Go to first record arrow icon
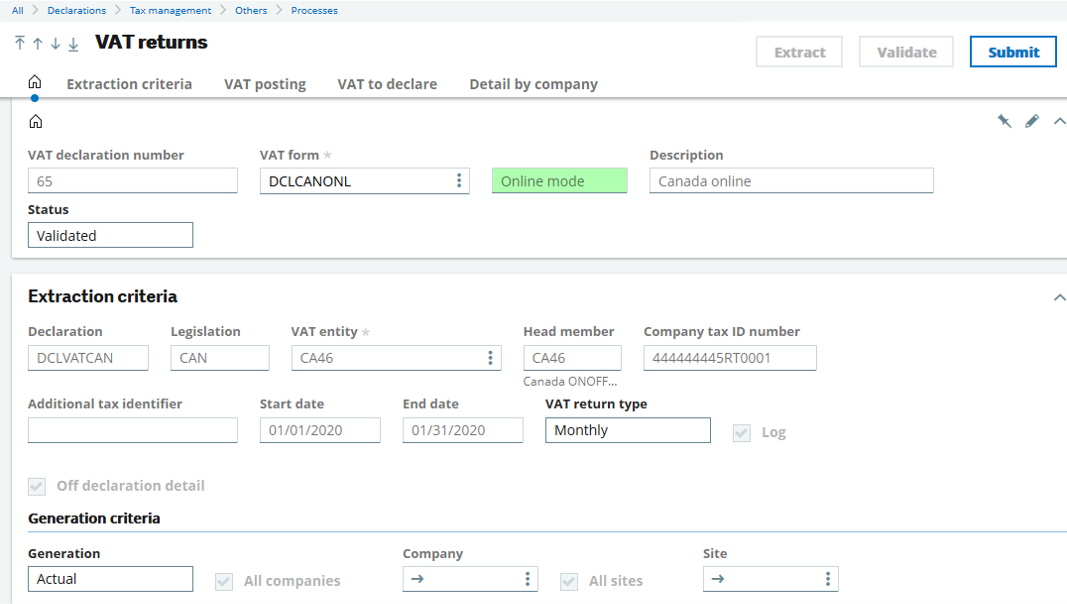Screen dimensions: 1067x604 click(19, 44)
